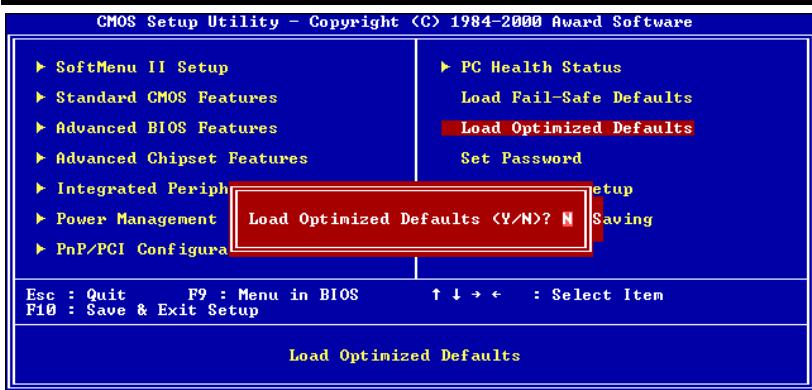Viewport: 812px width, 390px height.
Task: Open PnP/PCI Configurations entry
Action: (x=142, y=249)
